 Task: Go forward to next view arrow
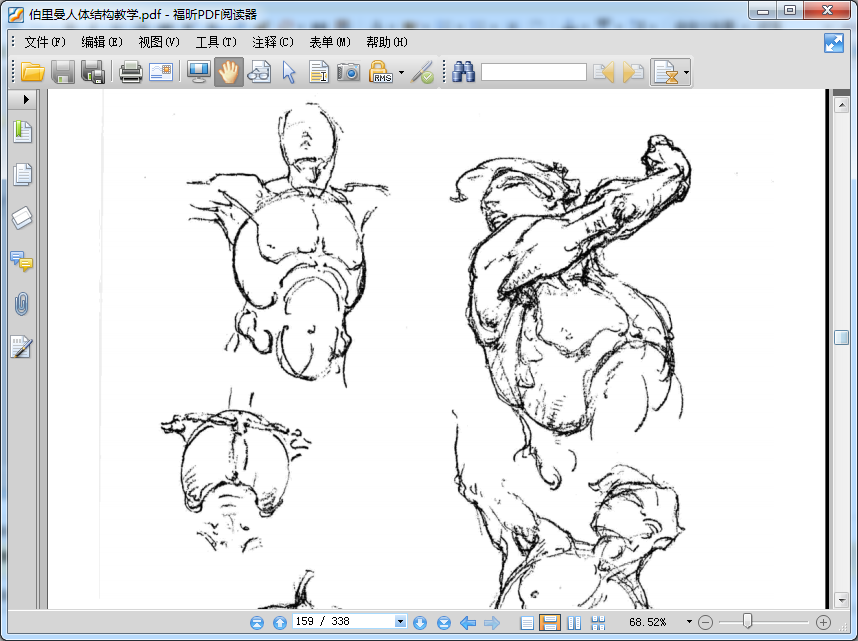coord(492,622)
